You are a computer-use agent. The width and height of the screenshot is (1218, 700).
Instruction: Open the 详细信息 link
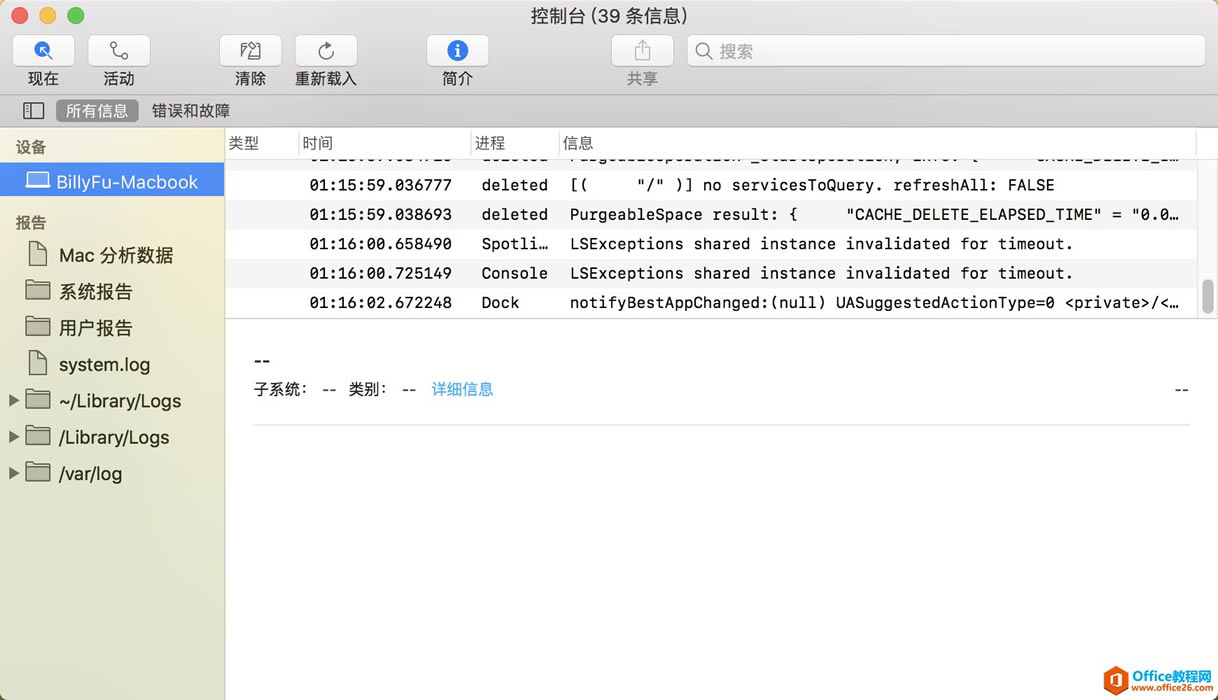click(462, 389)
